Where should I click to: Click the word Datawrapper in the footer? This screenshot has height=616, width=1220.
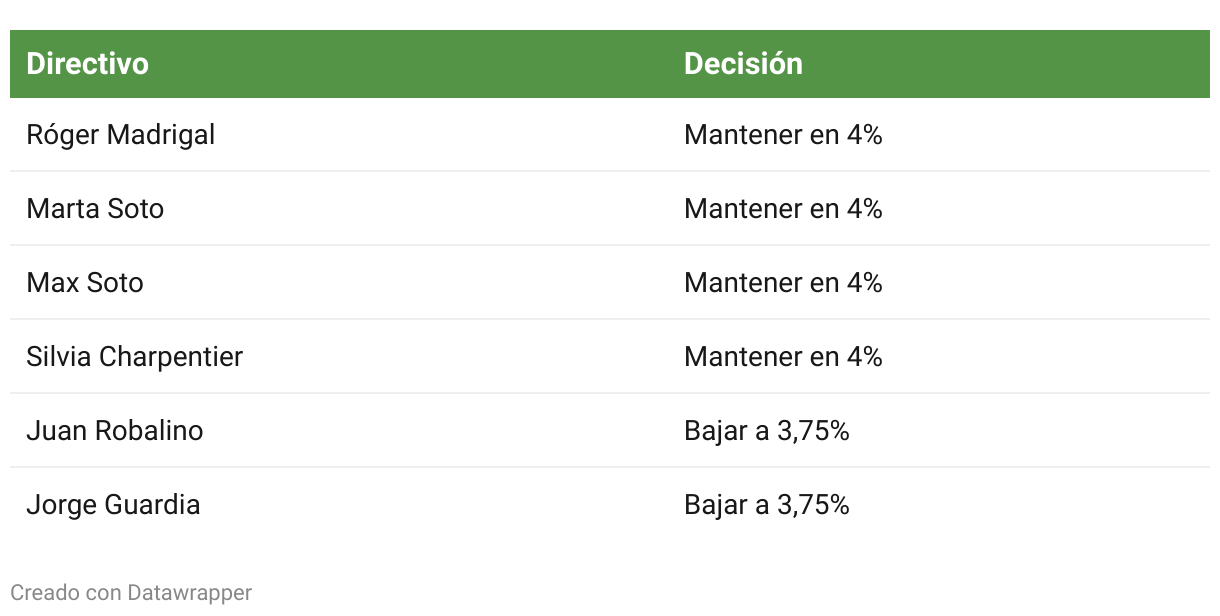(190, 593)
